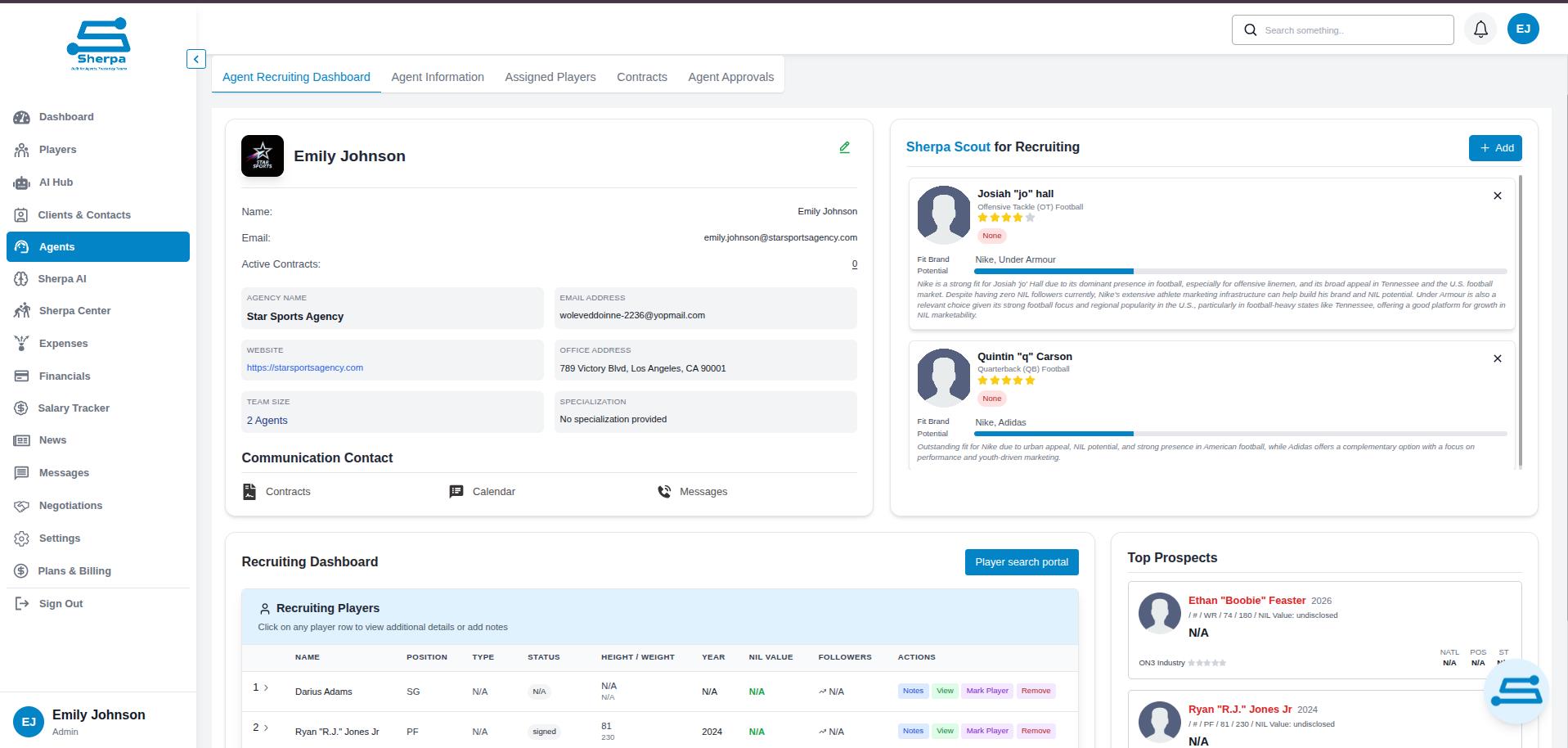Viewport: 1568px width, 748px height.
Task: Open the floating Sherpa assistant button
Action: click(1516, 691)
